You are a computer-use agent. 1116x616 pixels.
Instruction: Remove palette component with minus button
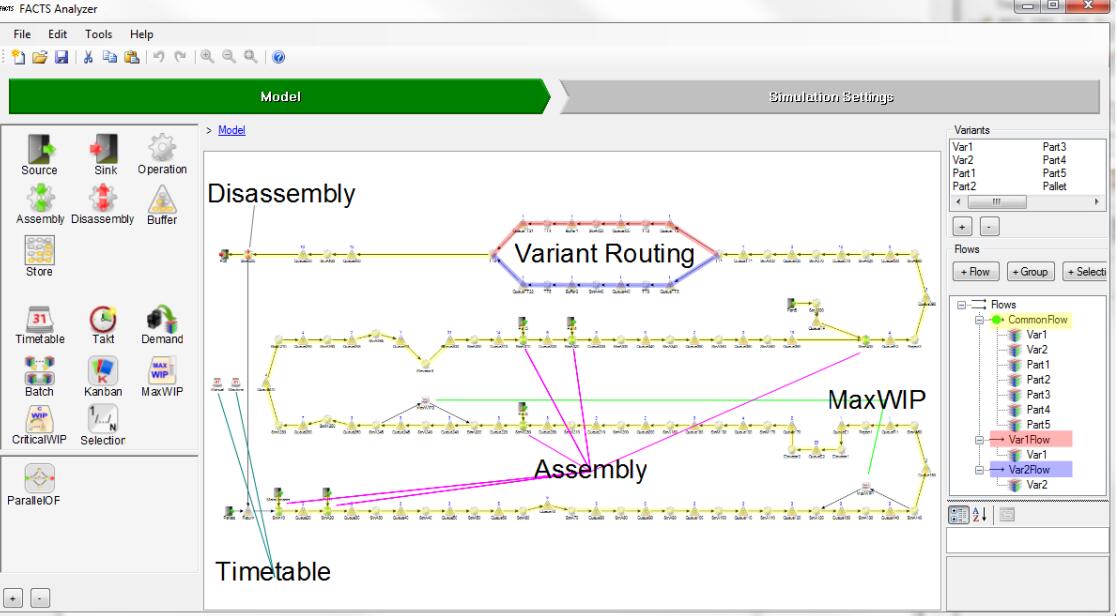tap(40, 598)
